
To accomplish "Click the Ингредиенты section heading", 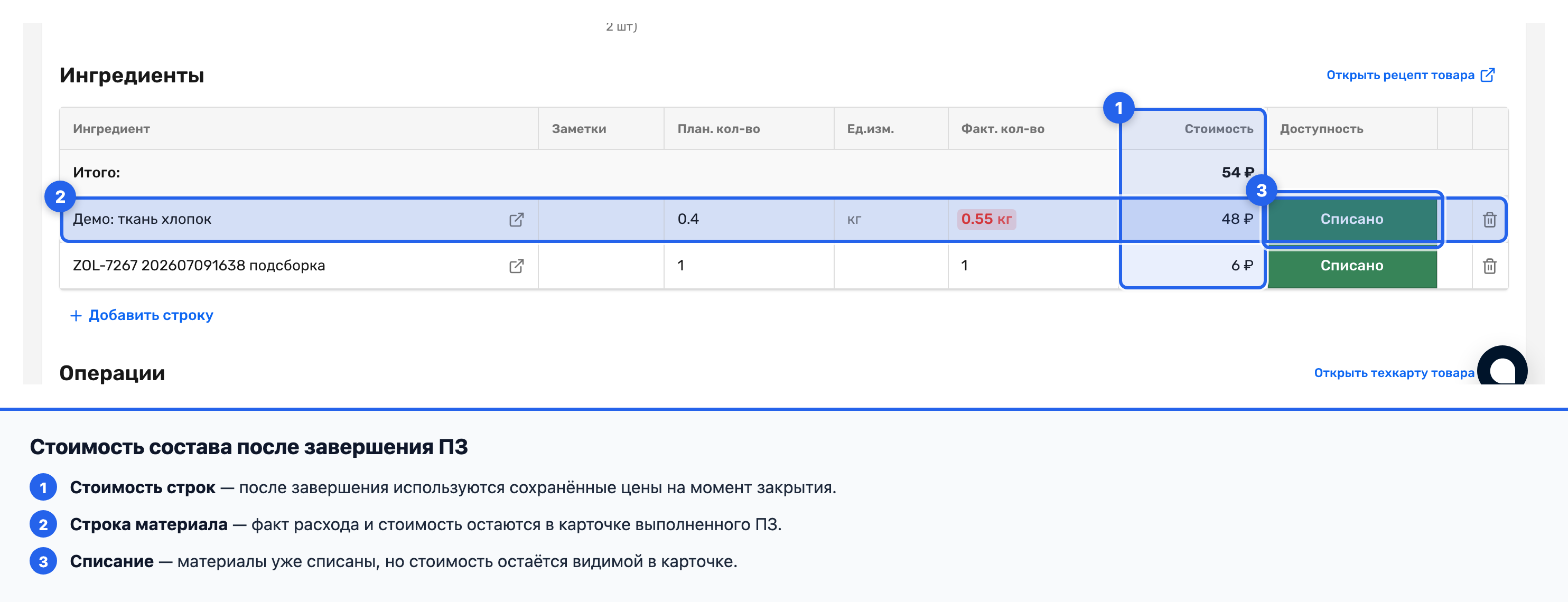I will (x=132, y=76).
